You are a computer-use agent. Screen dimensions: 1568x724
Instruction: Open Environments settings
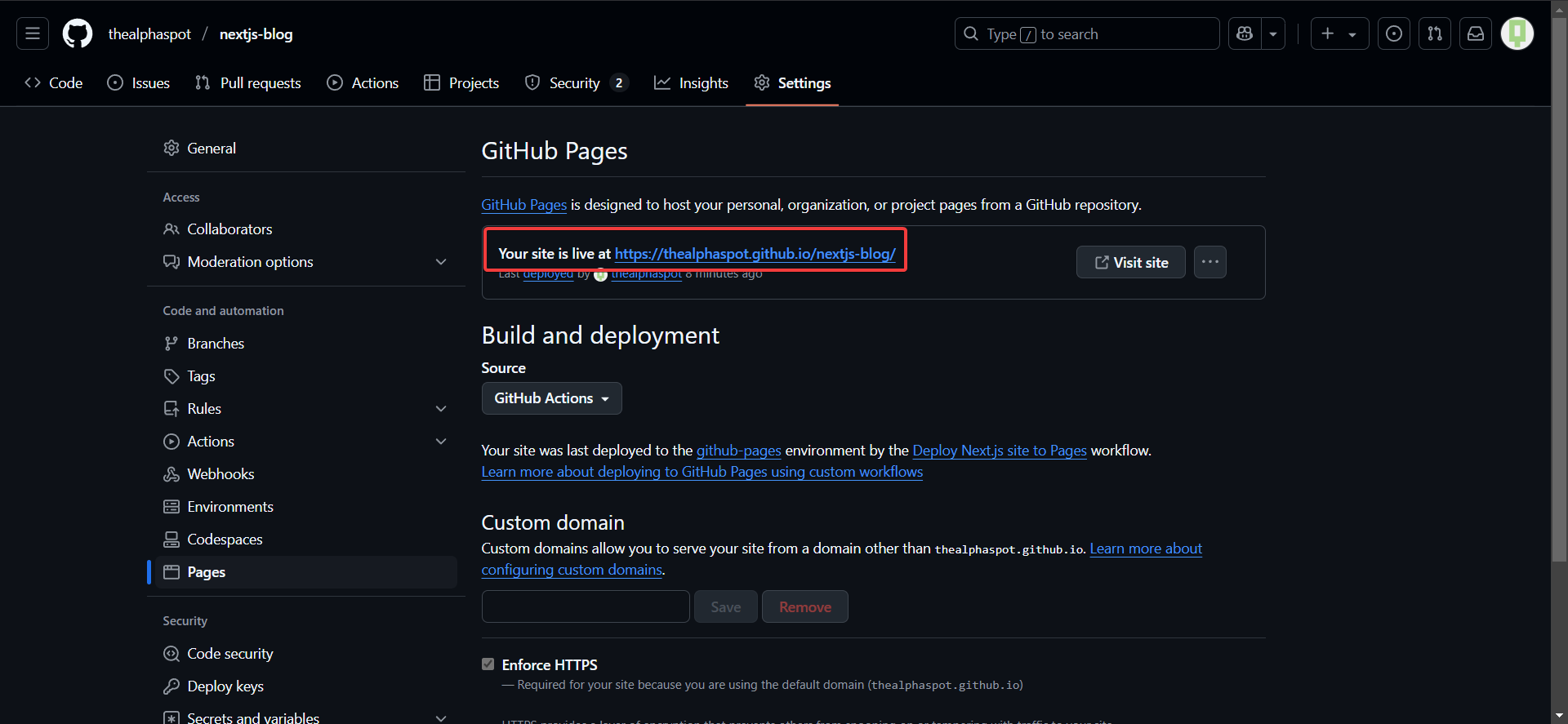[x=306, y=507]
